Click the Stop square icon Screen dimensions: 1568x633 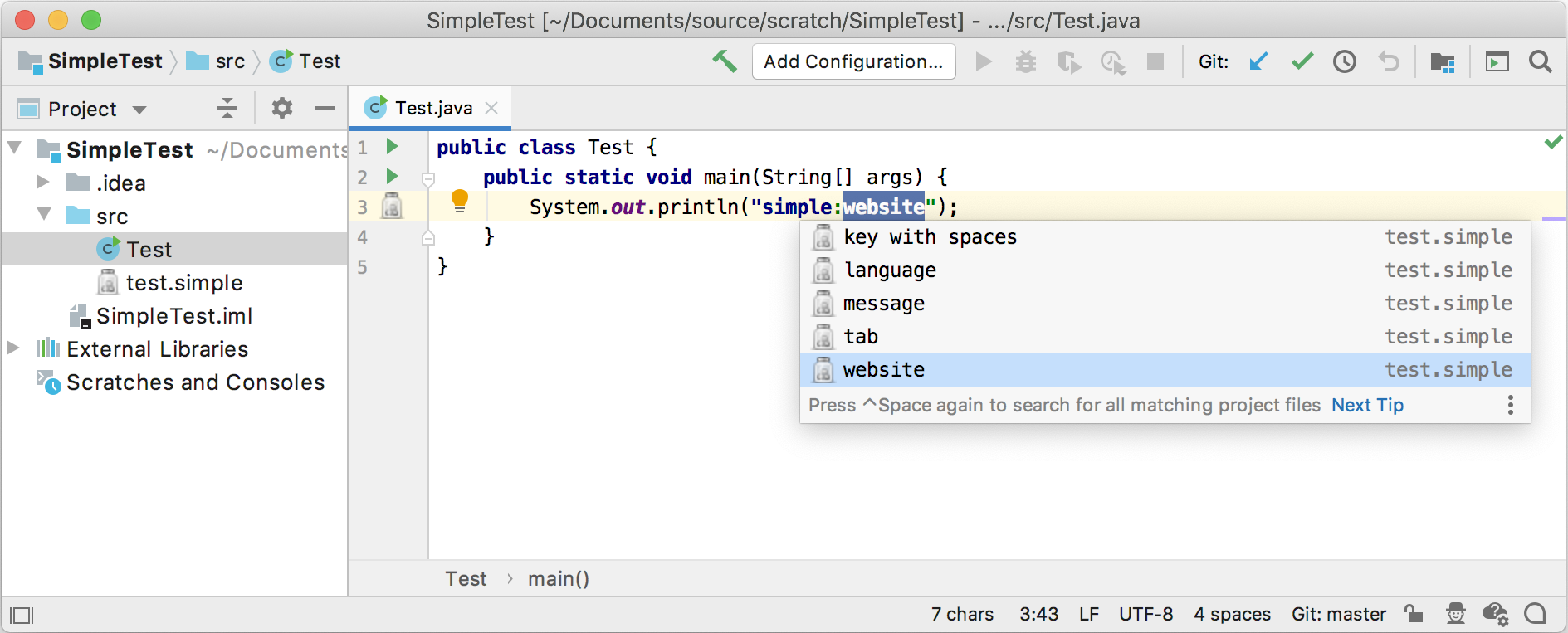[x=1155, y=61]
